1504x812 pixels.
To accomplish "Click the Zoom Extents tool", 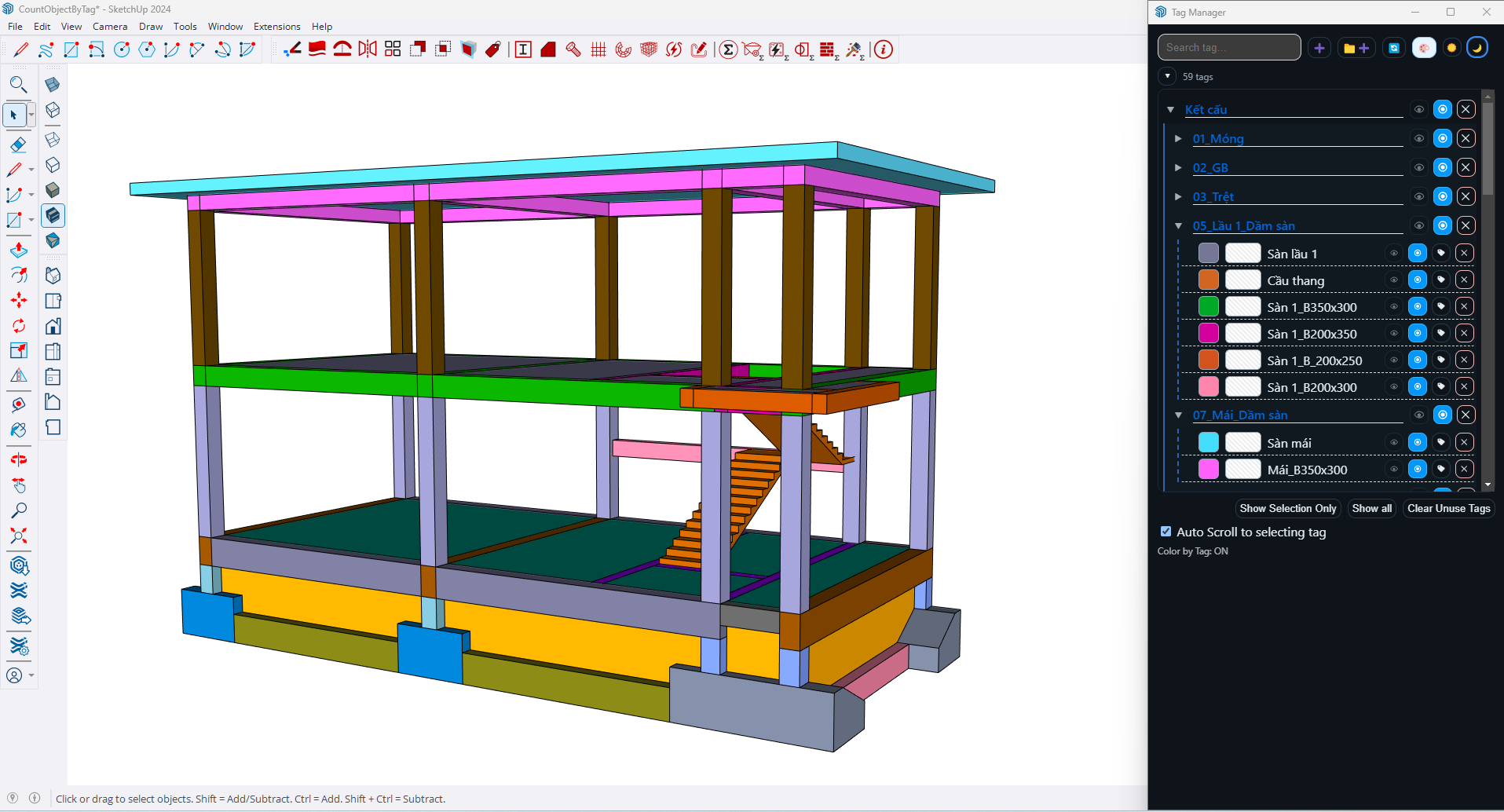I will tap(19, 536).
